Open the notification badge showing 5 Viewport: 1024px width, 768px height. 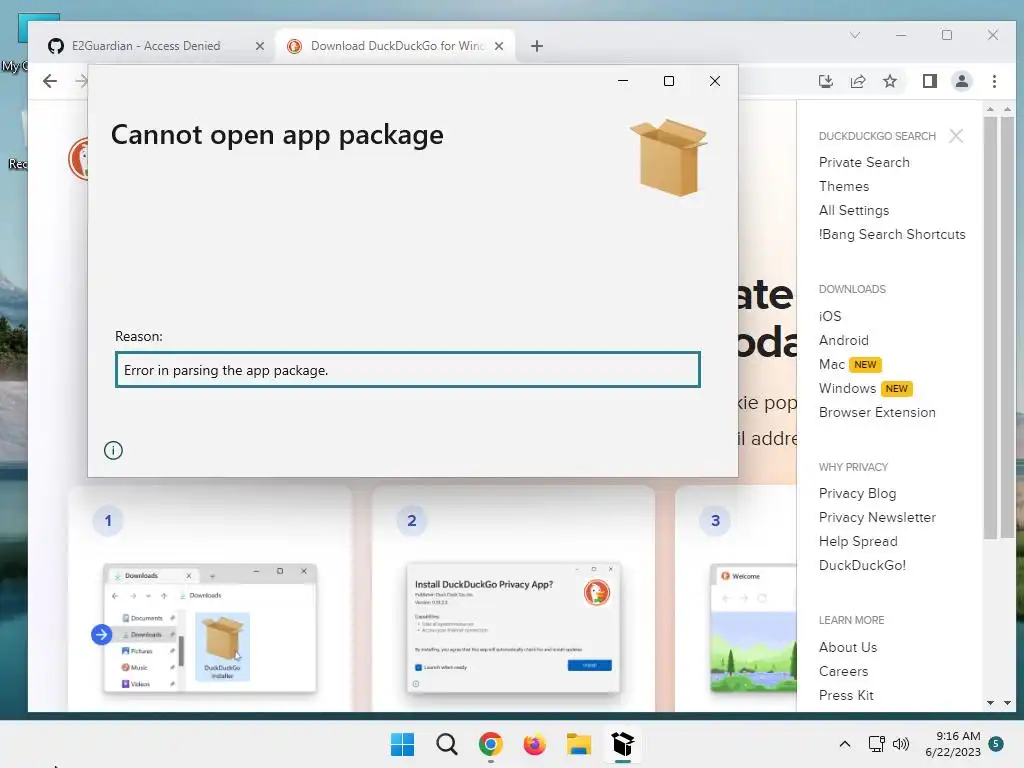(x=996, y=743)
